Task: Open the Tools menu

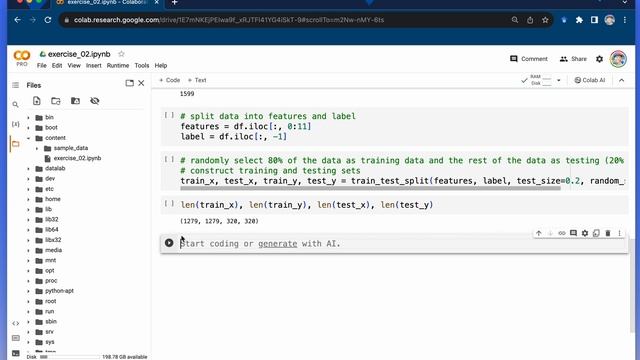Action: [142, 65]
